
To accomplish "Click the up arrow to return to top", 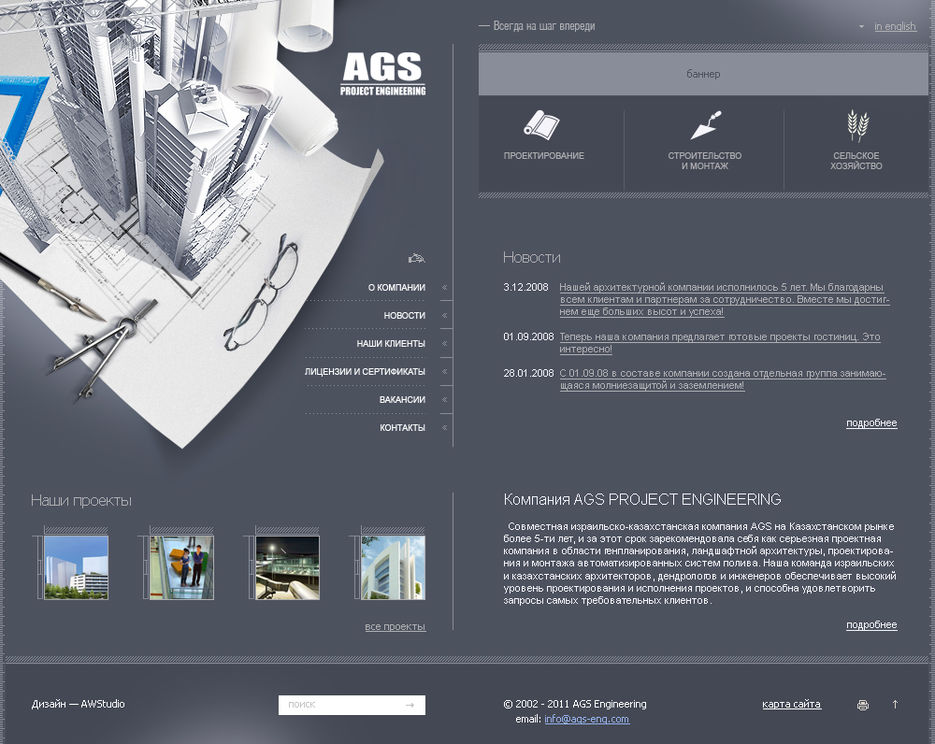I will pyautogui.click(x=895, y=704).
